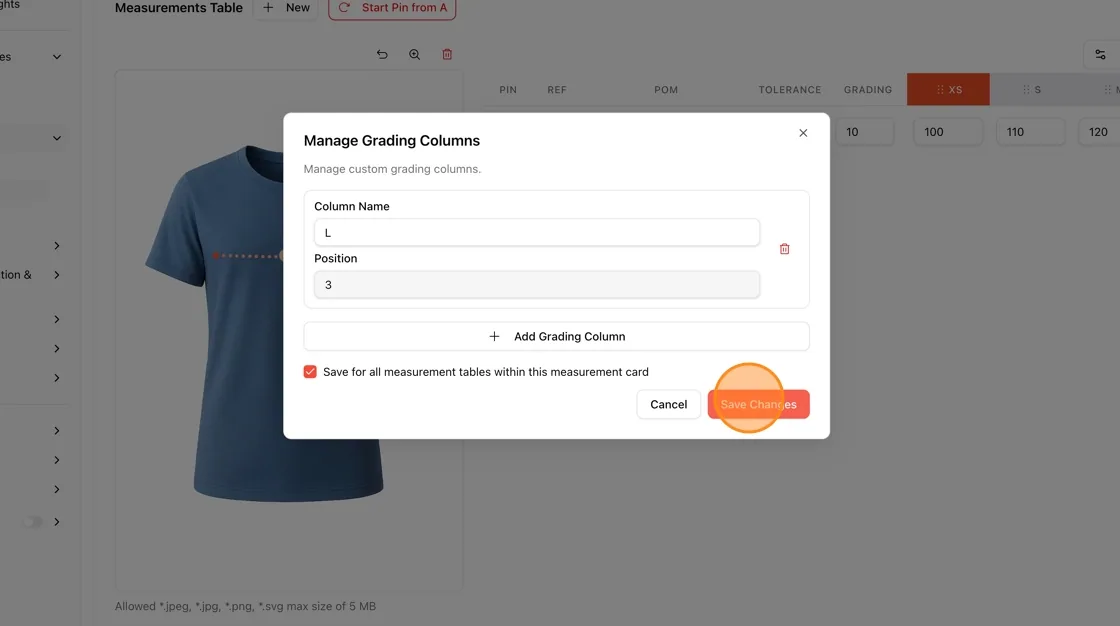Click Start Pin from A button
This screenshot has height=626, width=1120.
click(392, 8)
